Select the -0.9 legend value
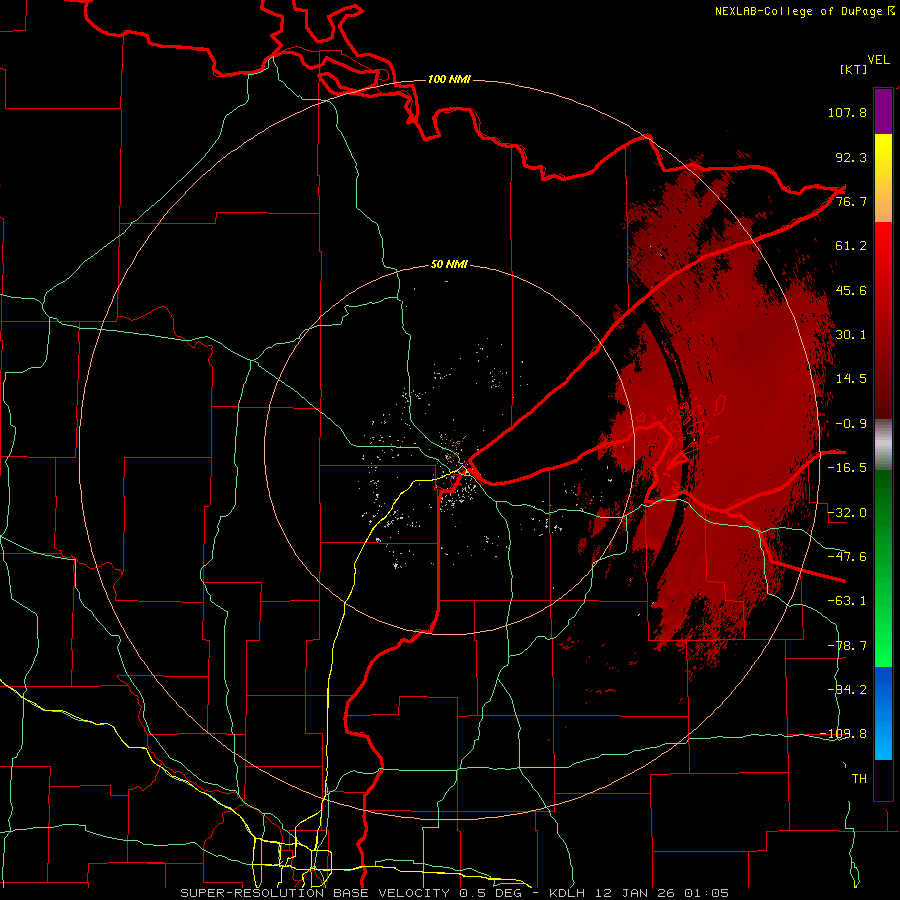Screen dimensions: 900x900 point(851,424)
